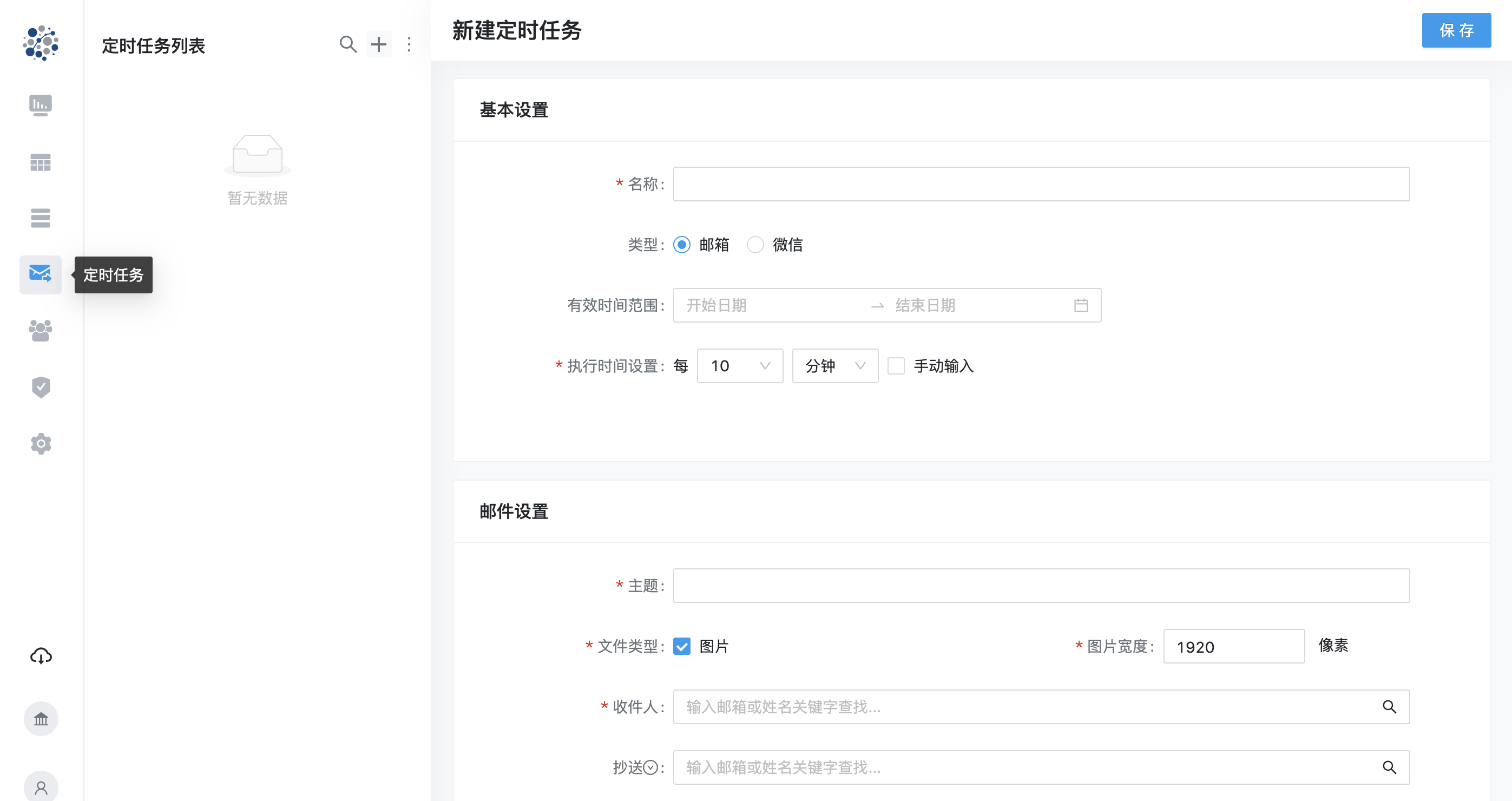The width and height of the screenshot is (1512, 801).
Task: Click the cloud download icon
Action: [x=41, y=655]
